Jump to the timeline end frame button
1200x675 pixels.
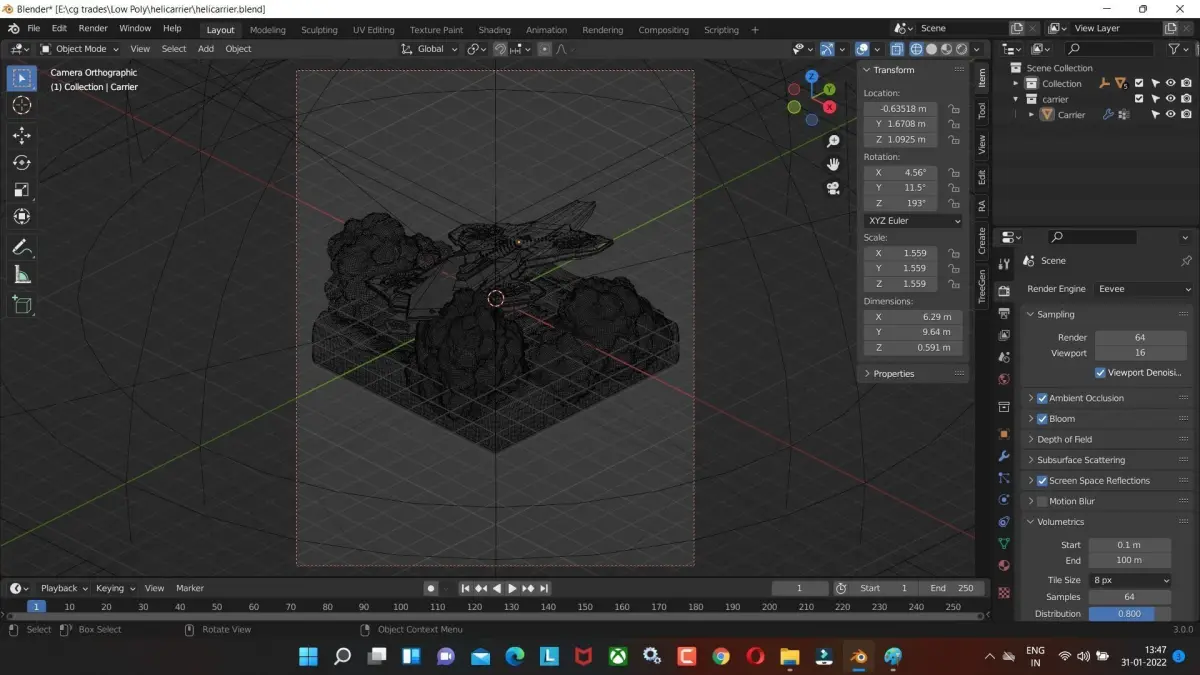tap(544, 588)
